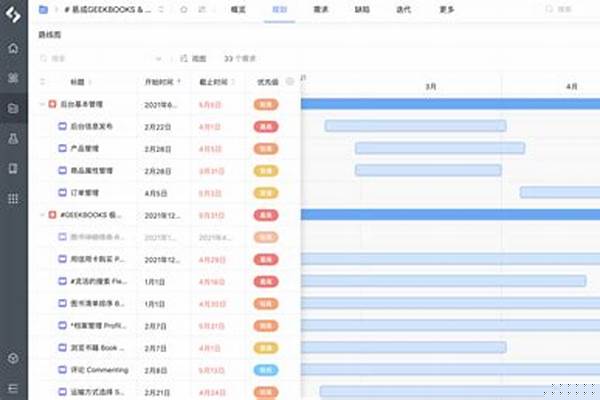Screen dimensions: 600x400
Task: Sort by 截止时间 column arrow
Action: pyautogui.click(x=233, y=82)
